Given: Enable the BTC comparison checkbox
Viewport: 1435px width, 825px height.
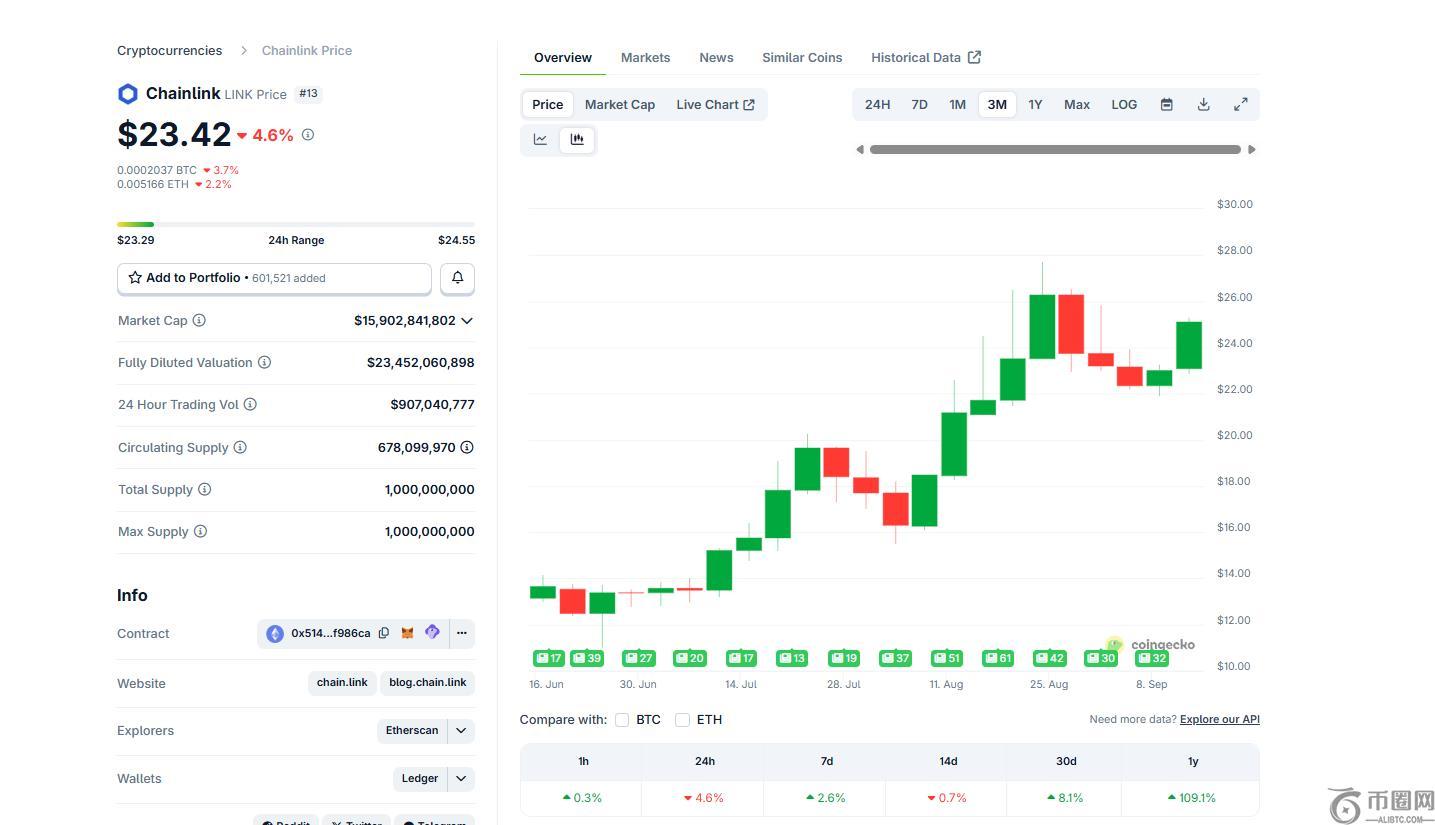Looking at the screenshot, I should click(622, 720).
